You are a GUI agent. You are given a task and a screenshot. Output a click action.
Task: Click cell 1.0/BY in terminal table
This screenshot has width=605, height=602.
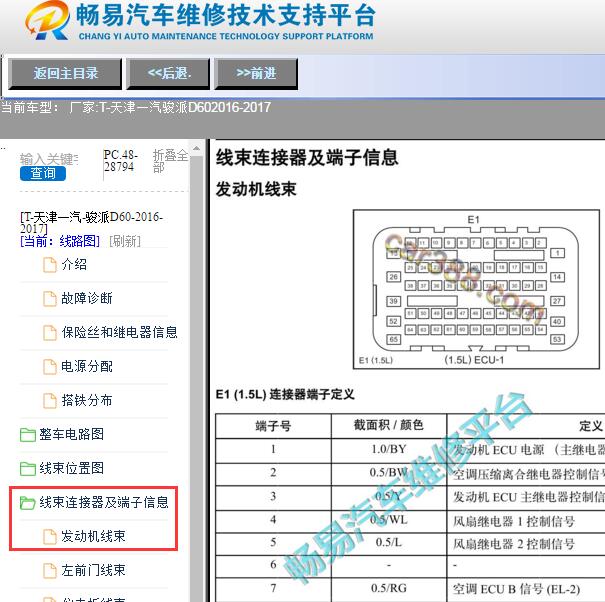pyautogui.click(x=389, y=449)
